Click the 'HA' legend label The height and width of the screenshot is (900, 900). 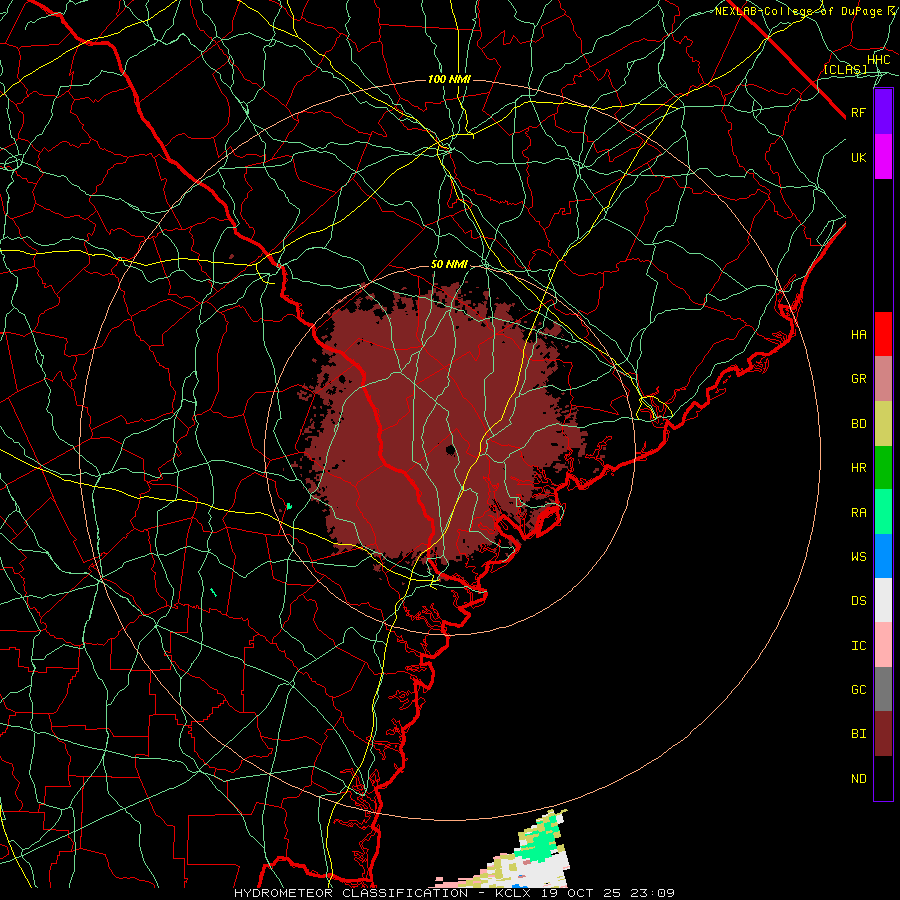[858, 335]
